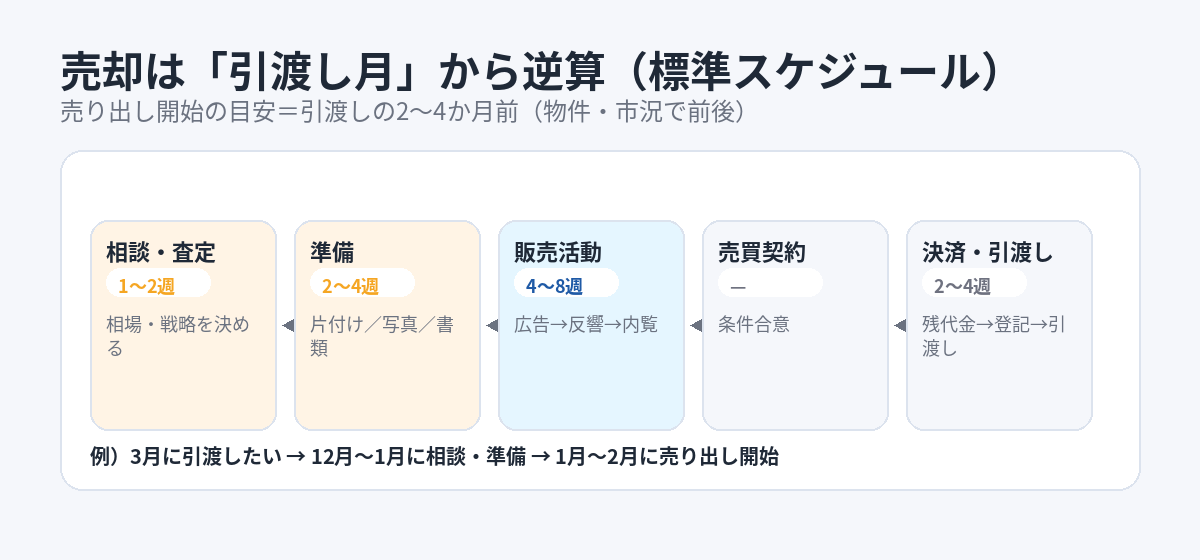Click the arrow between 準備 and 販売活動

491,325
